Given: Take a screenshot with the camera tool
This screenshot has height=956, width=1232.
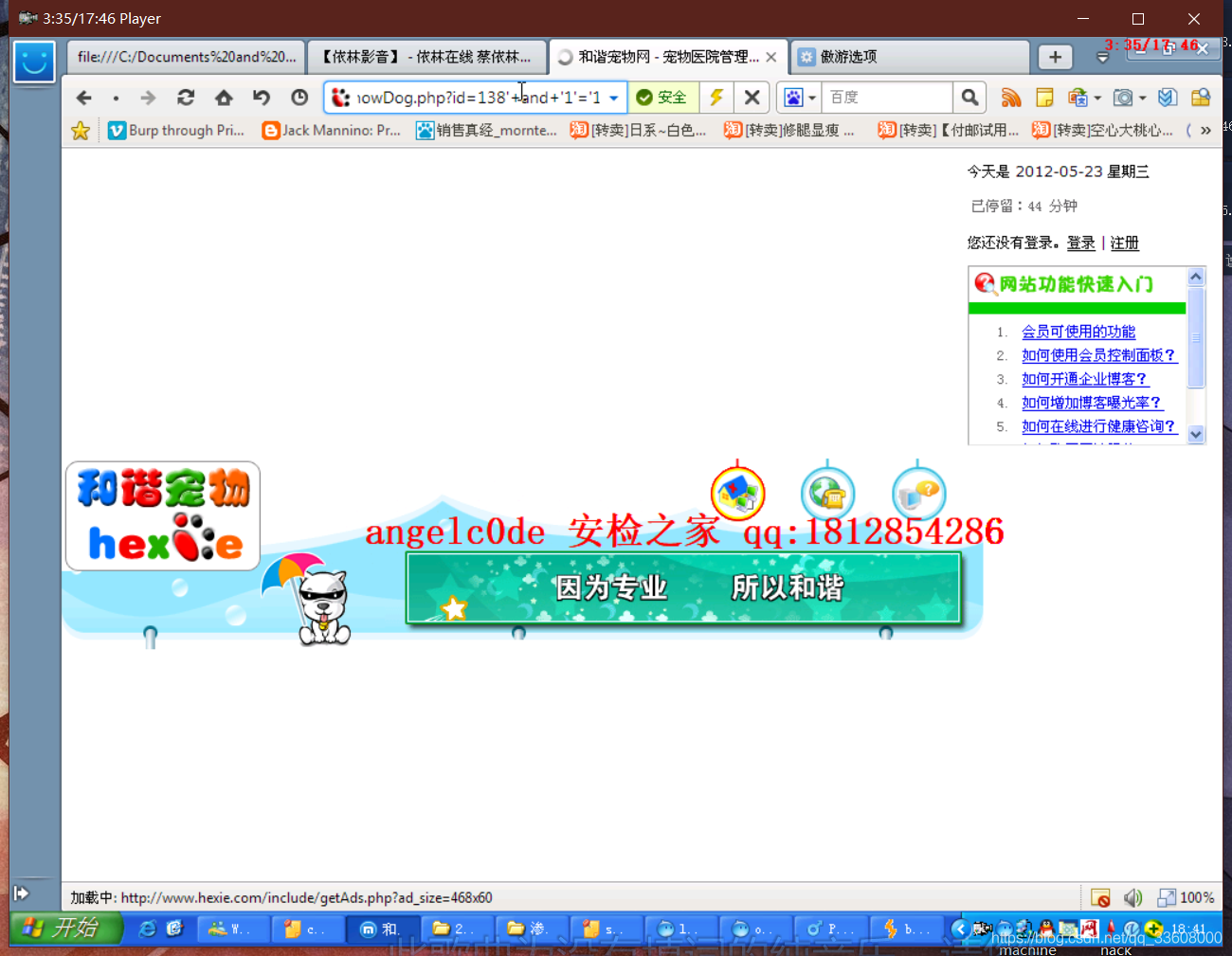Looking at the screenshot, I should tap(1124, 97).
